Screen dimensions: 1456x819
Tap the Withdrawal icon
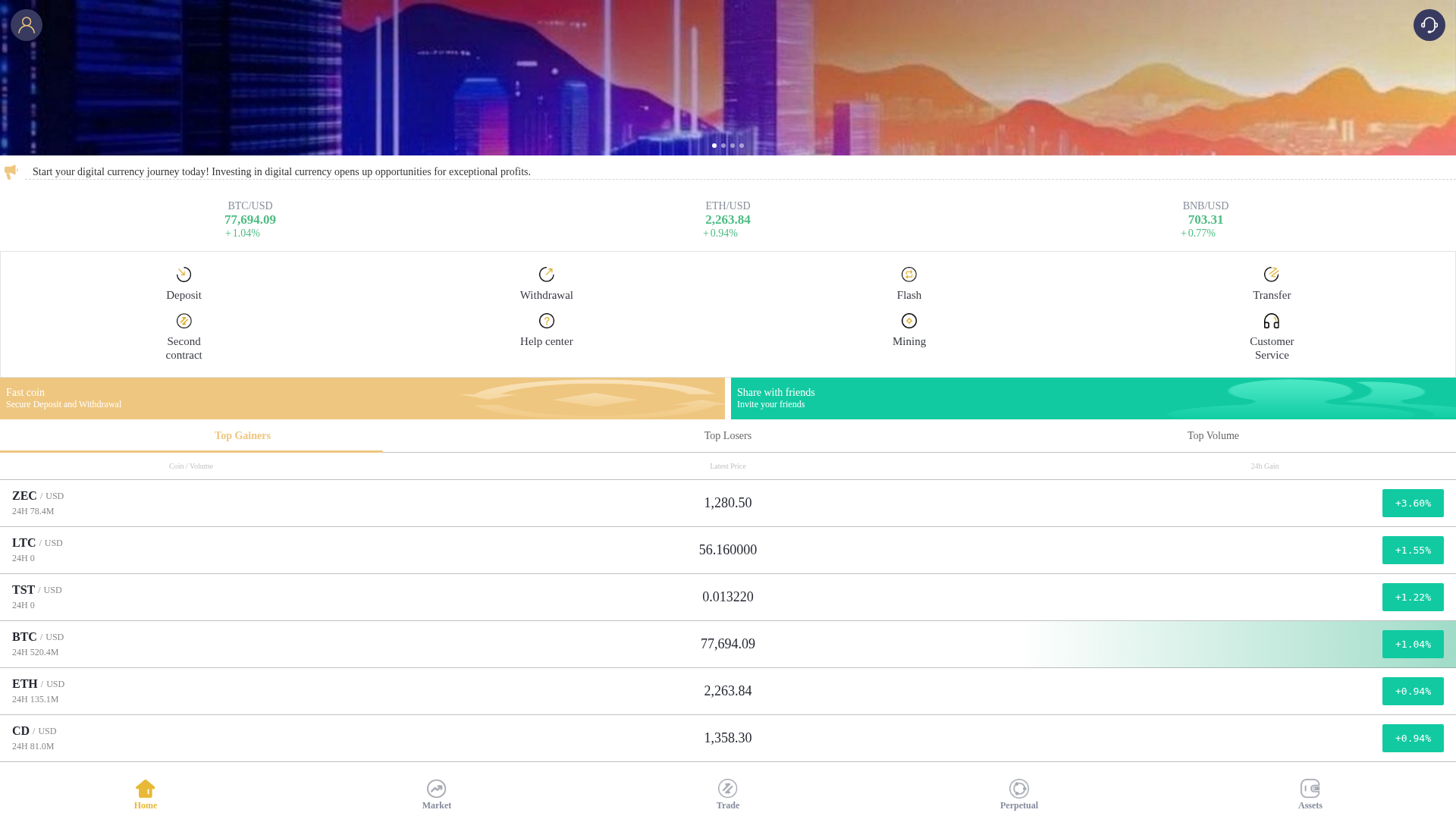click(546, 275)
